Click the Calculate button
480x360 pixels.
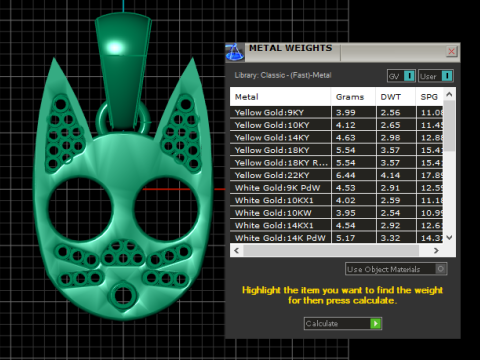tap(343, 323)
